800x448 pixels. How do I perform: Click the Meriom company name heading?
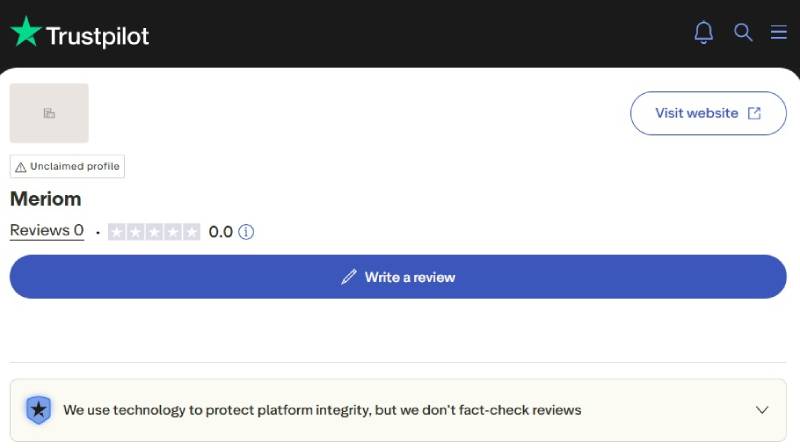(x=45, y=198)
